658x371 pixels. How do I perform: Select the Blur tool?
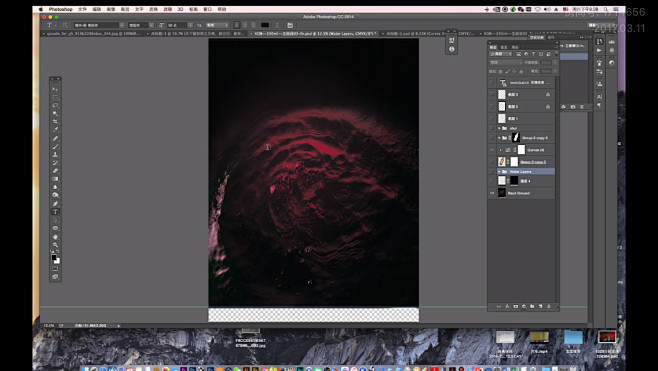(x=55, y=187)
